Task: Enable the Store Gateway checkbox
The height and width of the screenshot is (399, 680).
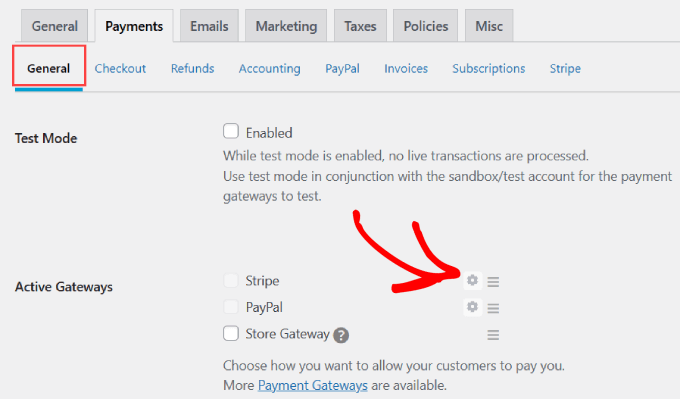Action: (231, 334)
